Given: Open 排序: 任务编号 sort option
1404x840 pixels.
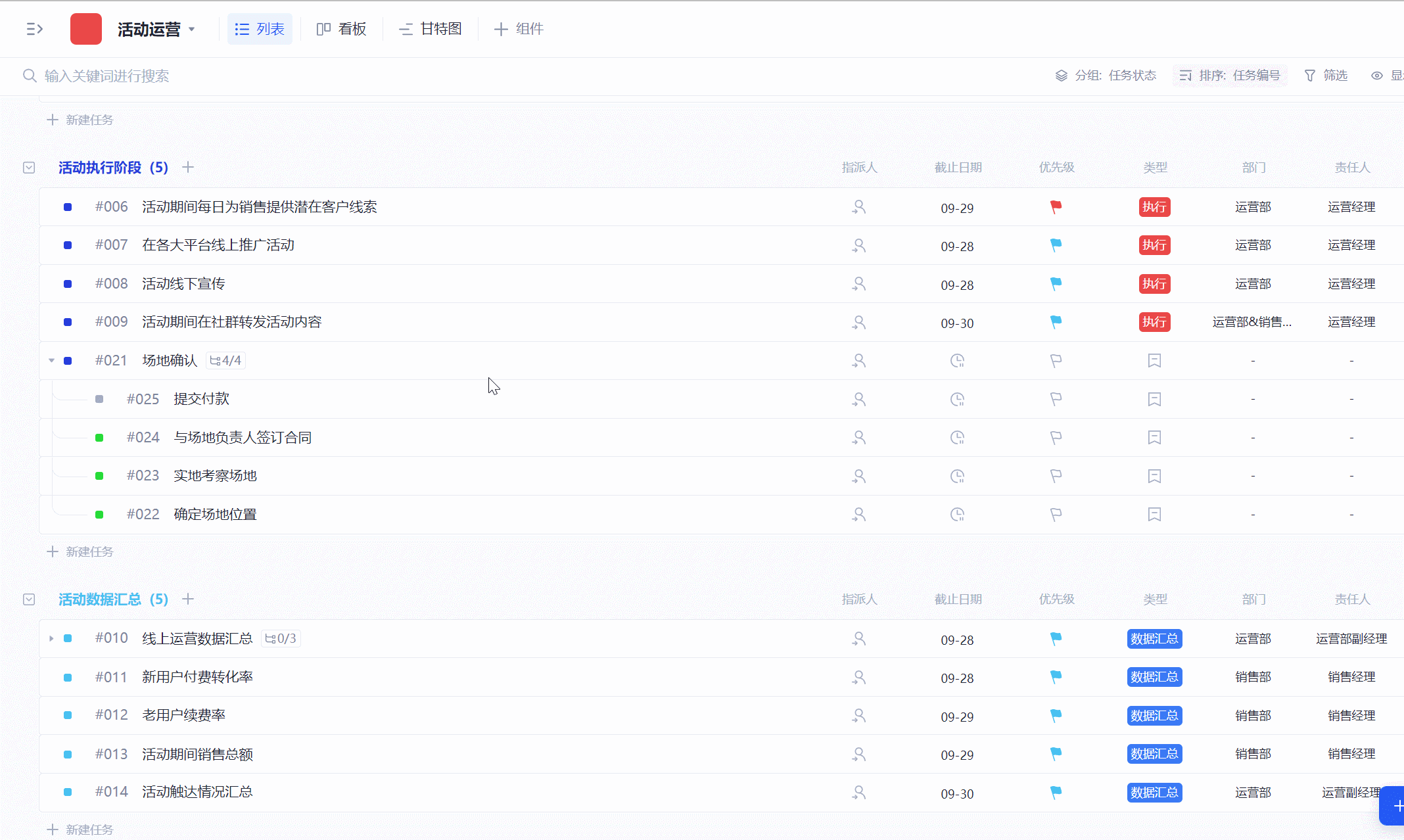Looking at the screenshot, I should click(1230, 76).
